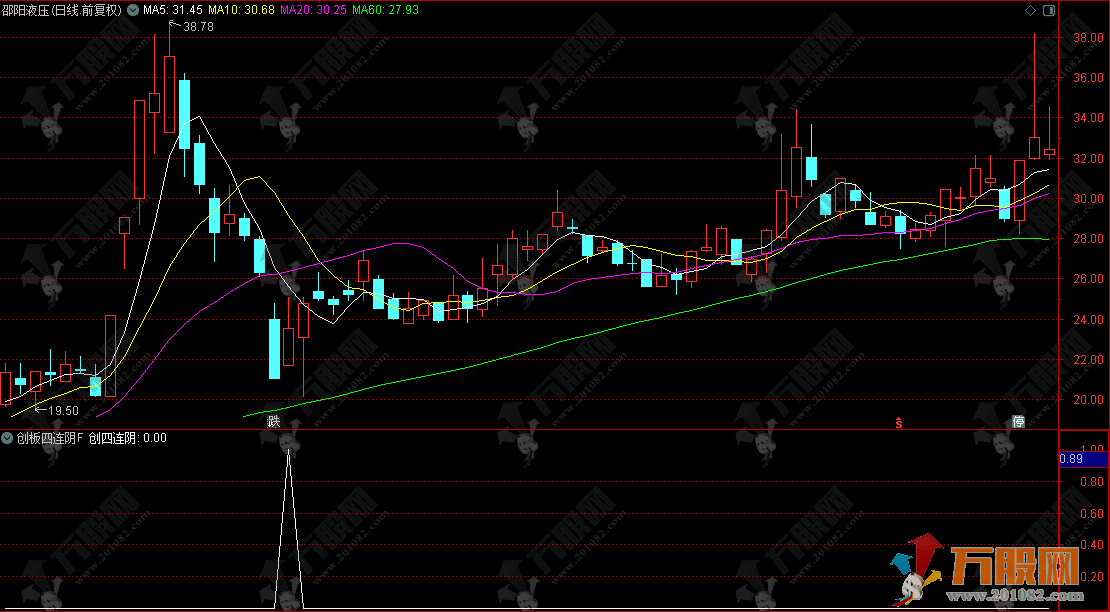Click the 34.00 price axis label
Screen dimensions: 1110x612
pos(1087,118)
